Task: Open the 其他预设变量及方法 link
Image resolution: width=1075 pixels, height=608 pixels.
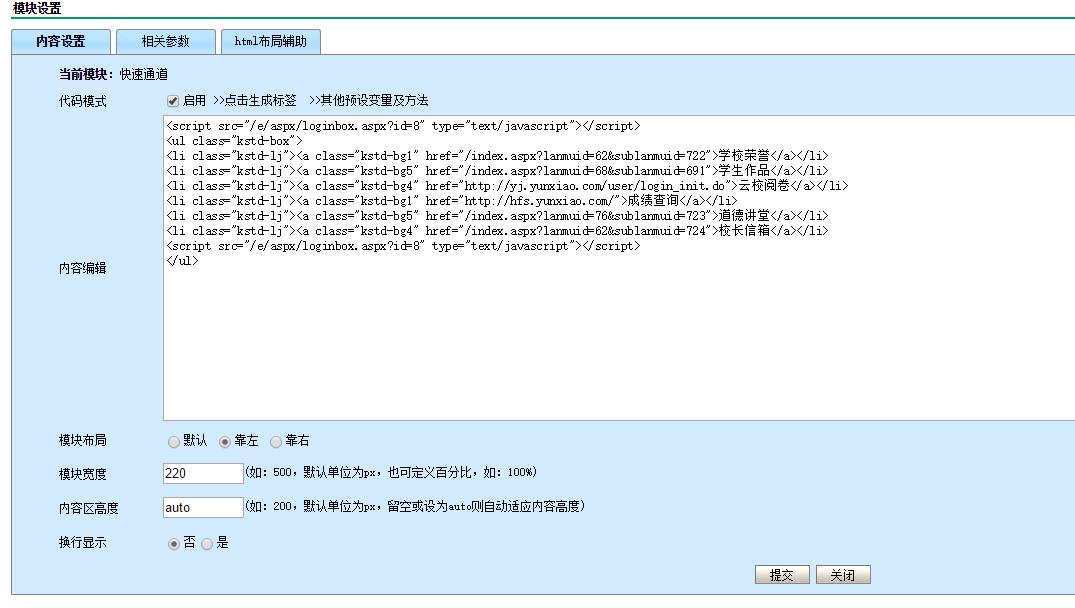Action: point(368,101)
